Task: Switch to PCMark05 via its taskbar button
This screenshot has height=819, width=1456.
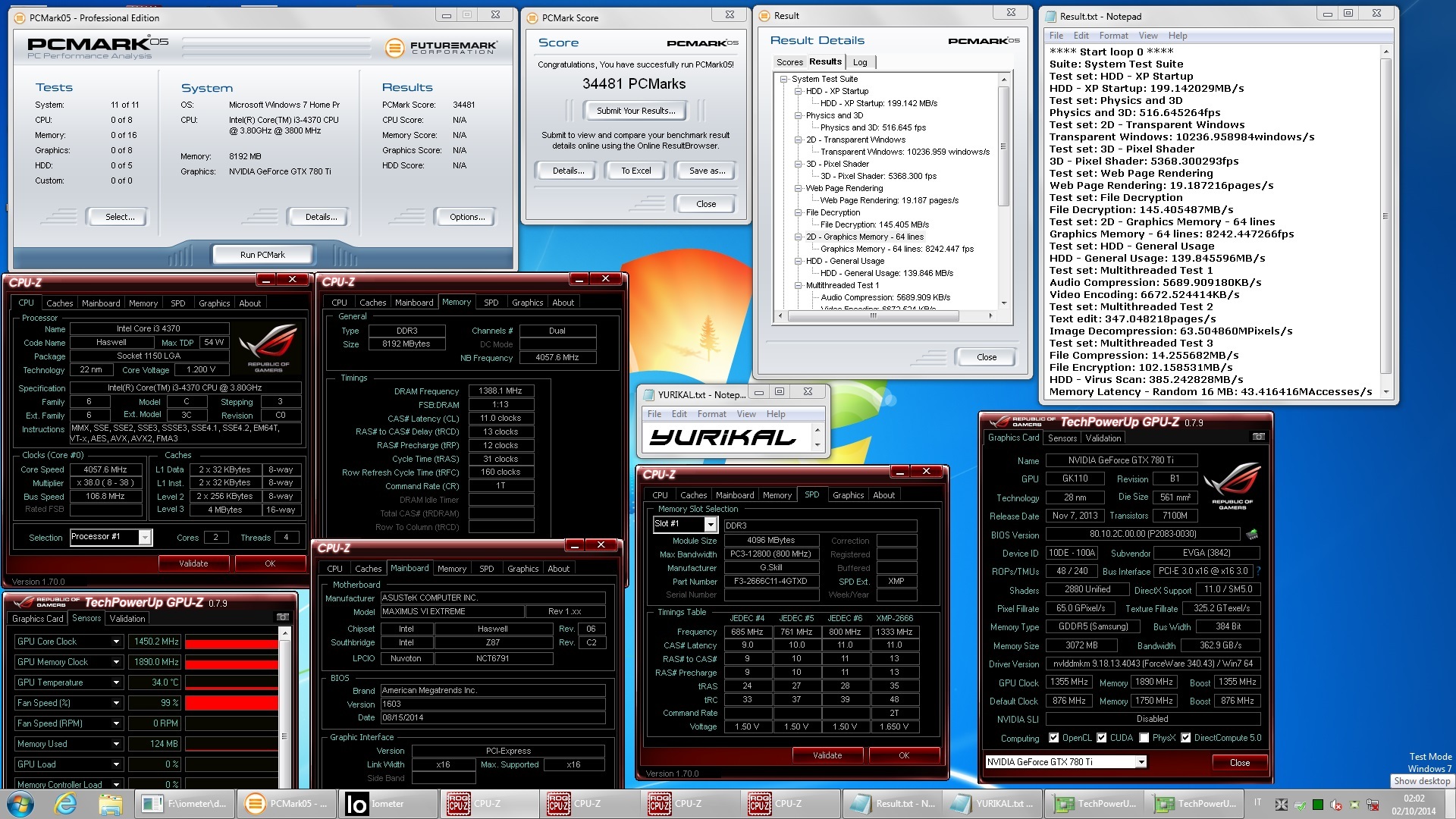Action: point(286,803)
